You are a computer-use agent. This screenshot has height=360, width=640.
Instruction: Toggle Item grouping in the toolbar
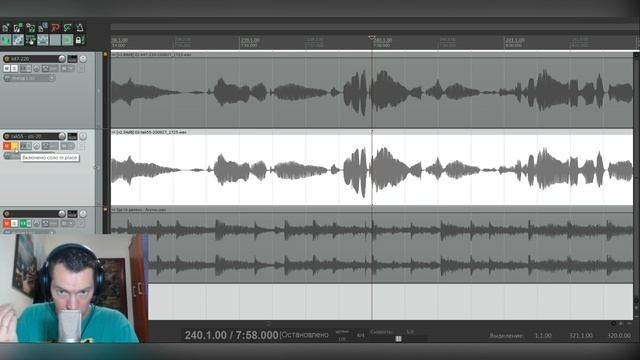pos(18,40)
